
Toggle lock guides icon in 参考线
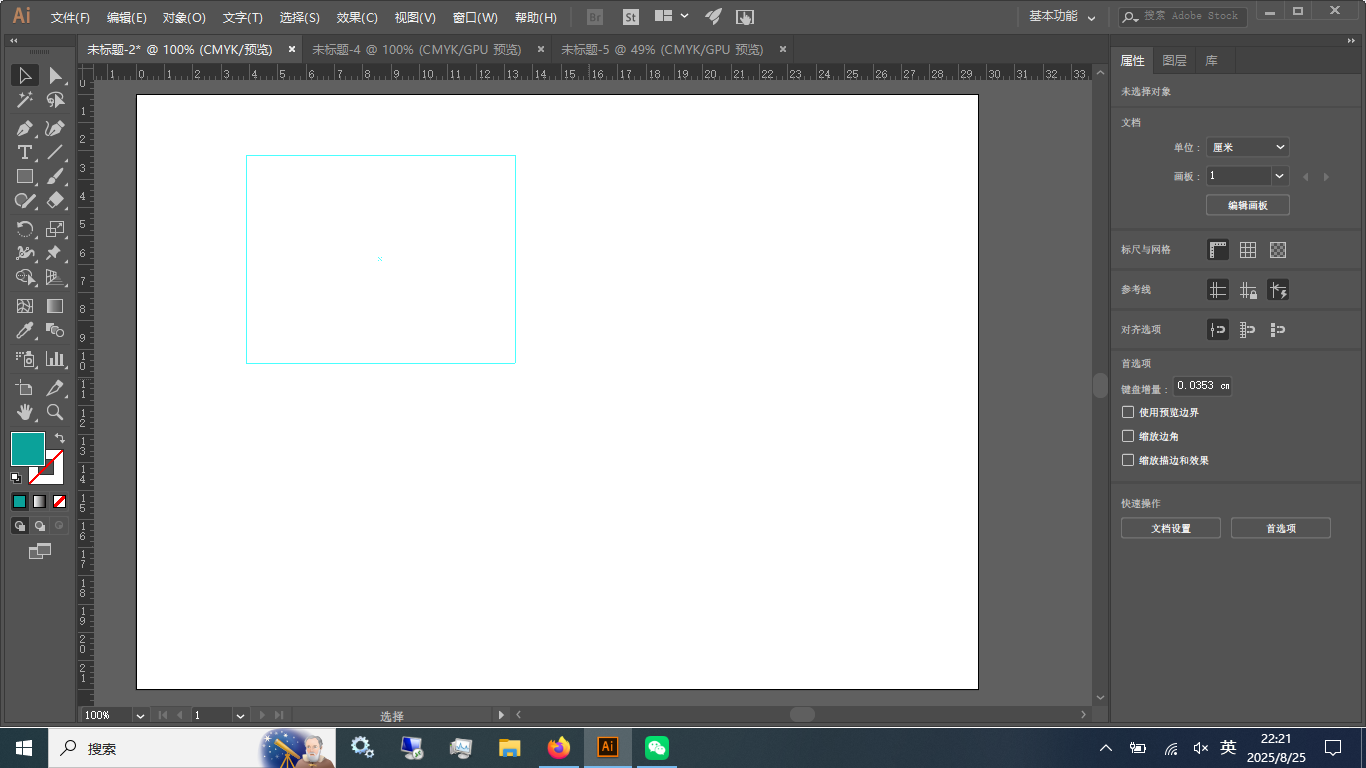click(1248, 290)
